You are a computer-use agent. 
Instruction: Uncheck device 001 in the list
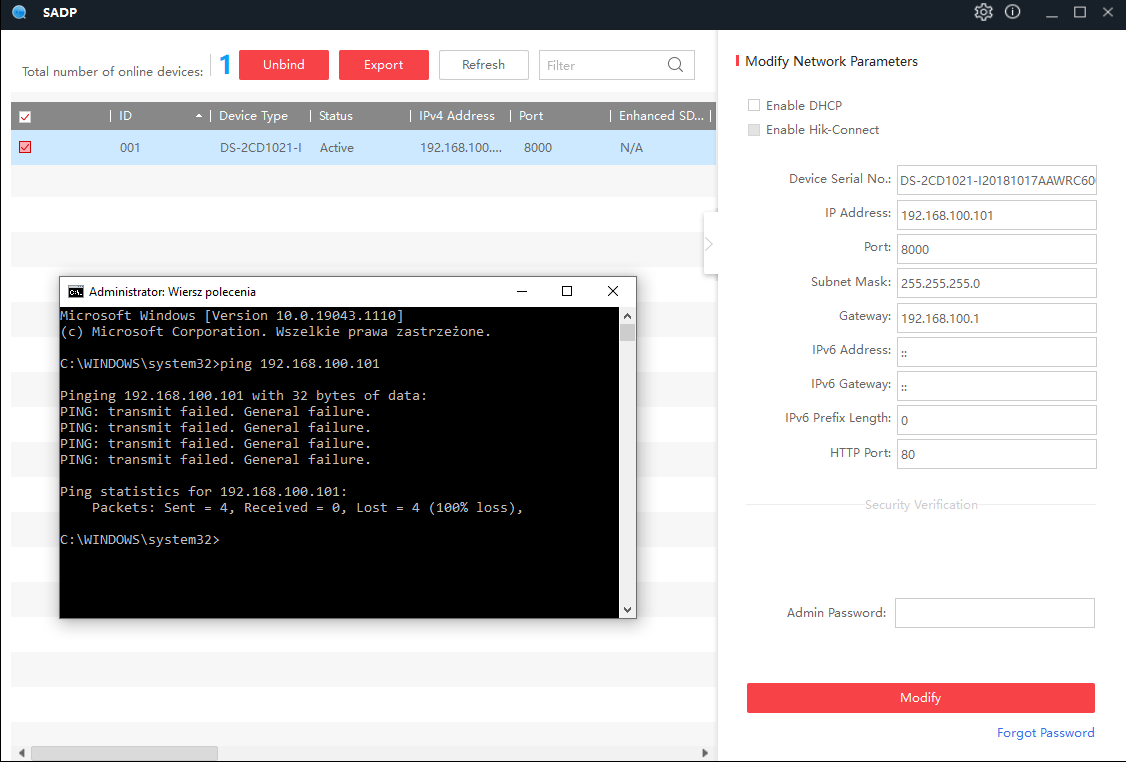[x=25, y=147]
